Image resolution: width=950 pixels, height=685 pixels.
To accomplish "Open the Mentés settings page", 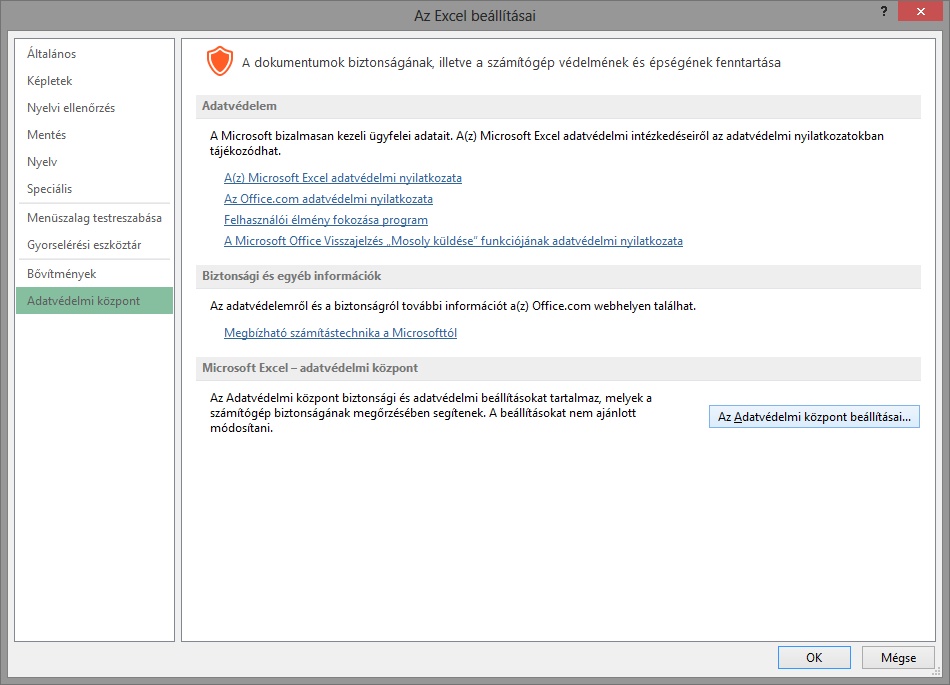I will click(x=94, y=134).
